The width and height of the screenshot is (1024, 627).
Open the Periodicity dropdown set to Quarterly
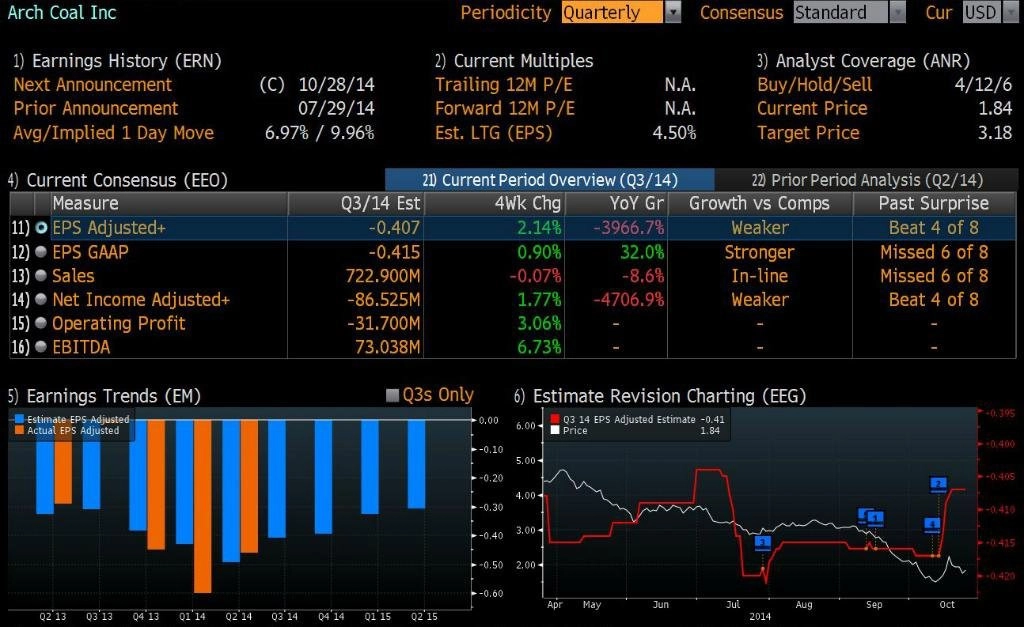620,12
